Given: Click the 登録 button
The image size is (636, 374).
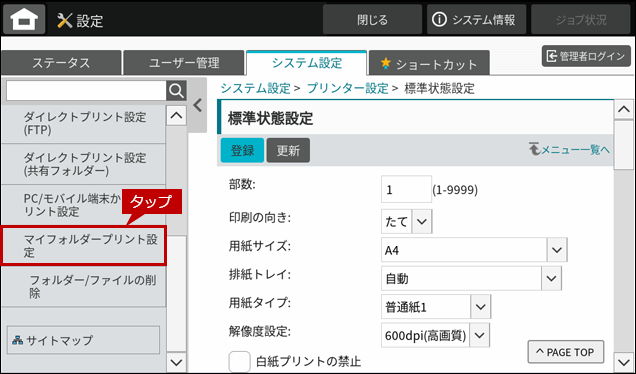Looking at the screenshot, I should click(x=242, y=150).
